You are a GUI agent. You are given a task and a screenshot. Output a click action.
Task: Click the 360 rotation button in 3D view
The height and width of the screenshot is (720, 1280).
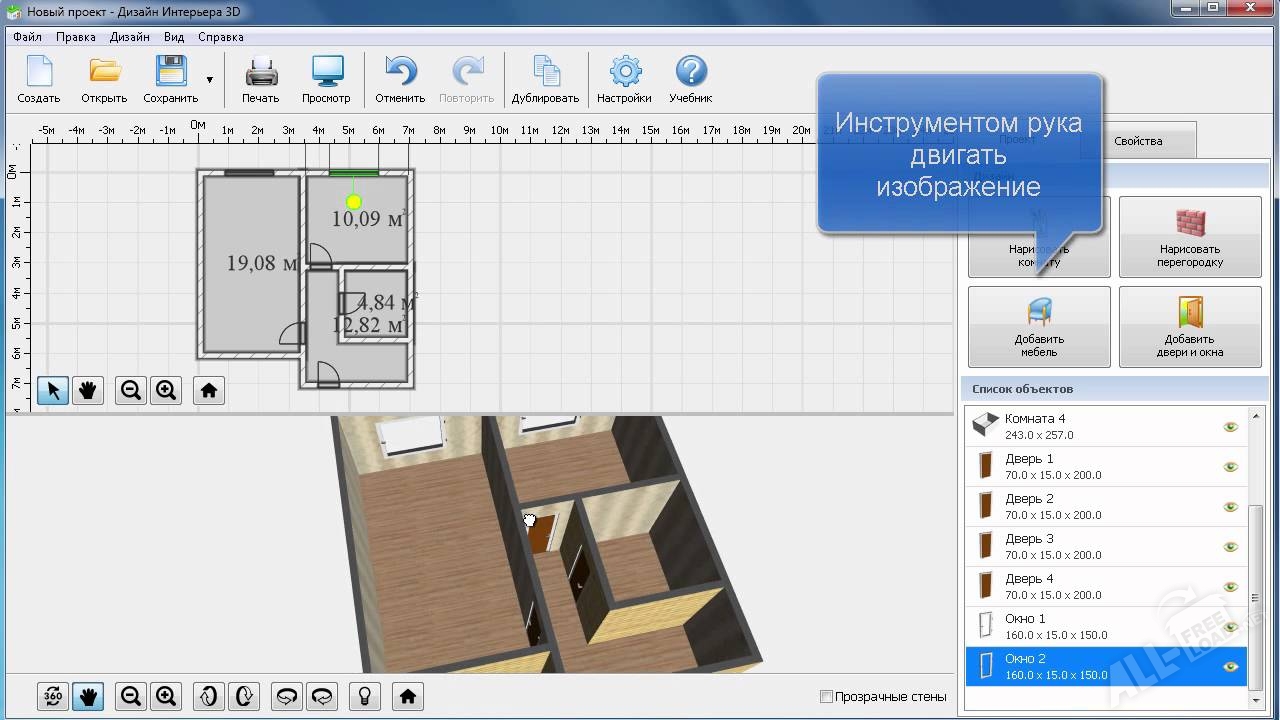pos(53,696)
